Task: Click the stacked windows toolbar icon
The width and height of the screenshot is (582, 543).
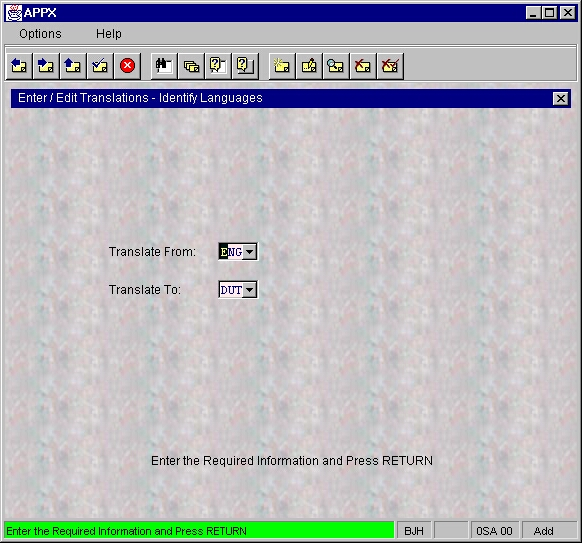Action: coord(191,66)
